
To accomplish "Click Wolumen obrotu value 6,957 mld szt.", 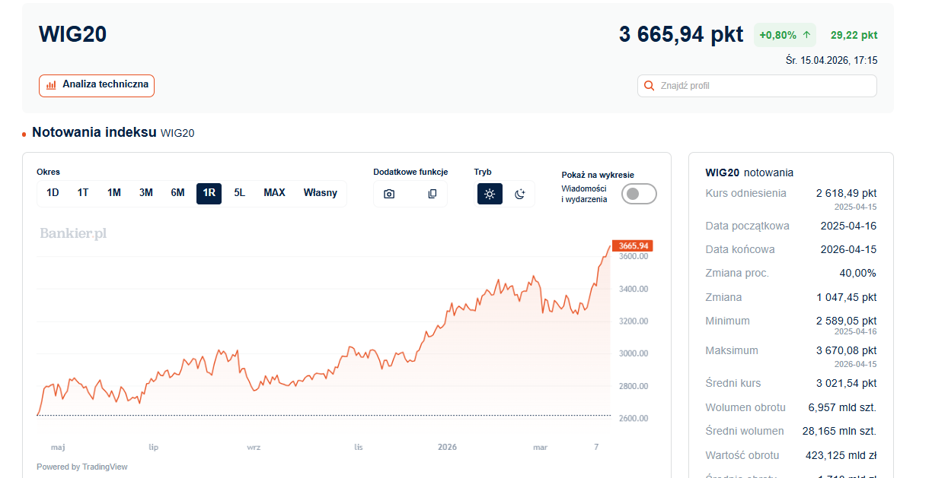I will tap(842, 408).
